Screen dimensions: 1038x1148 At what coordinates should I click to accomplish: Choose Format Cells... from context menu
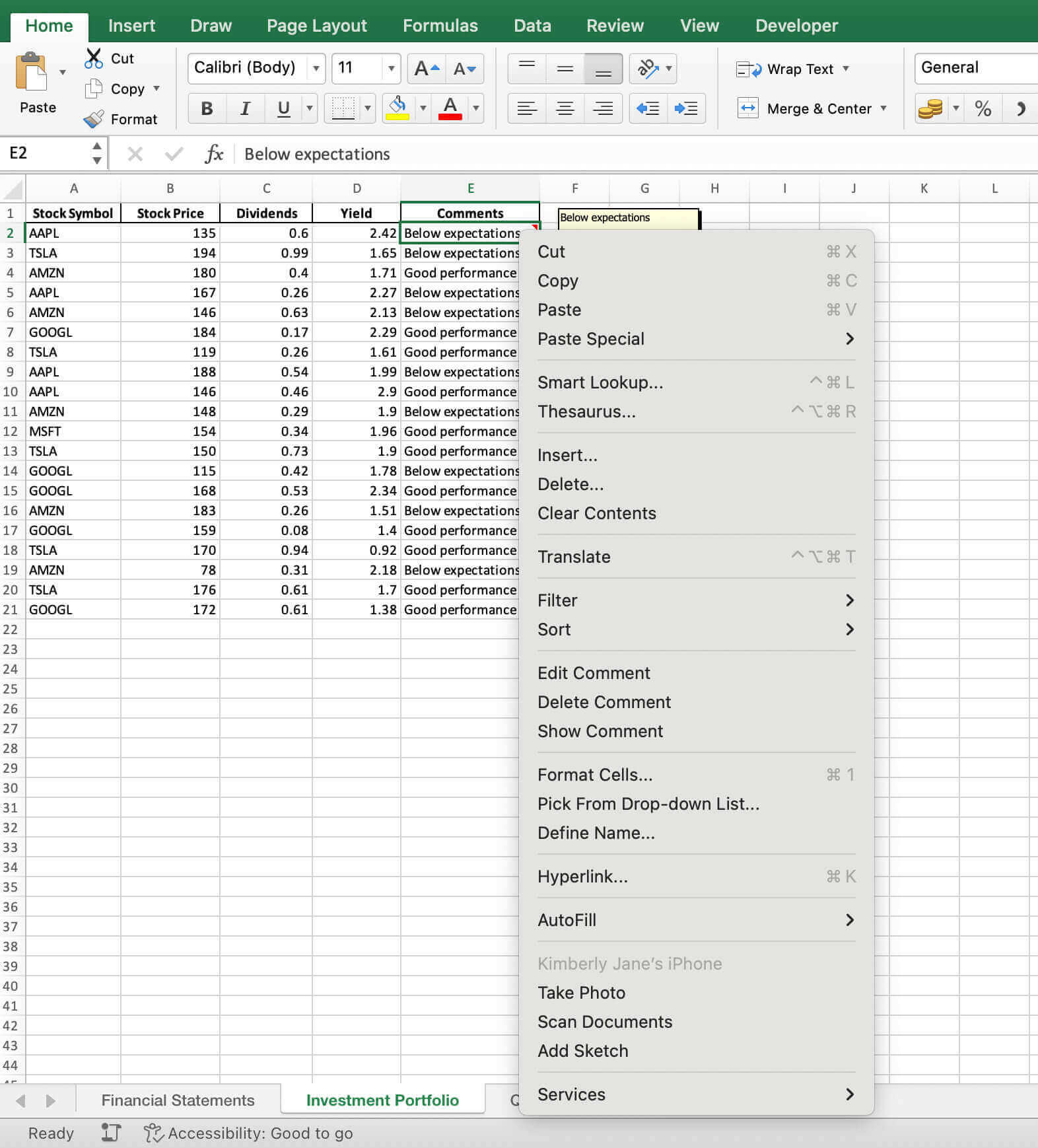pos(696,775)
